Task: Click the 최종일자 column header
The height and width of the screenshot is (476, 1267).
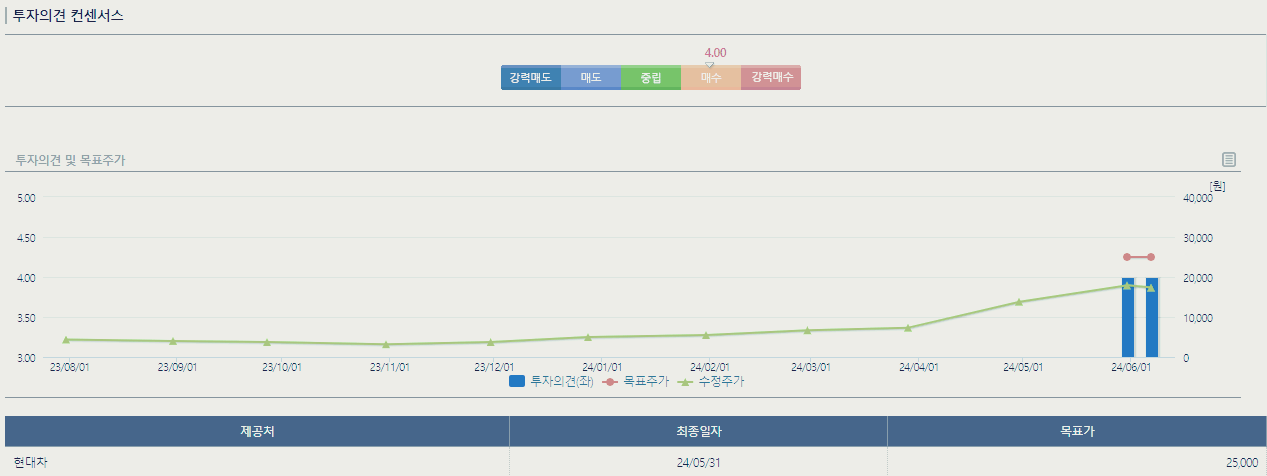Action: [x=698, y=431]
